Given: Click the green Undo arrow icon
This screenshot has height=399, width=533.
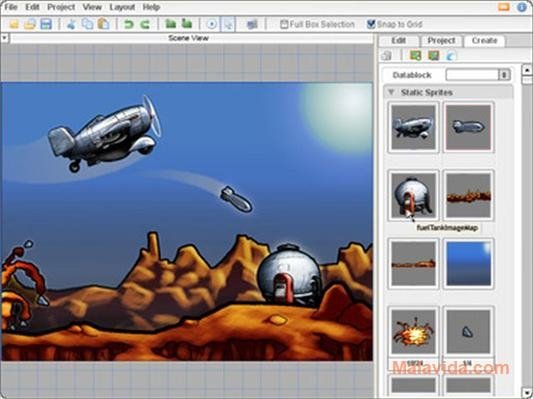Looking at the screenshot, I should 129,24.
